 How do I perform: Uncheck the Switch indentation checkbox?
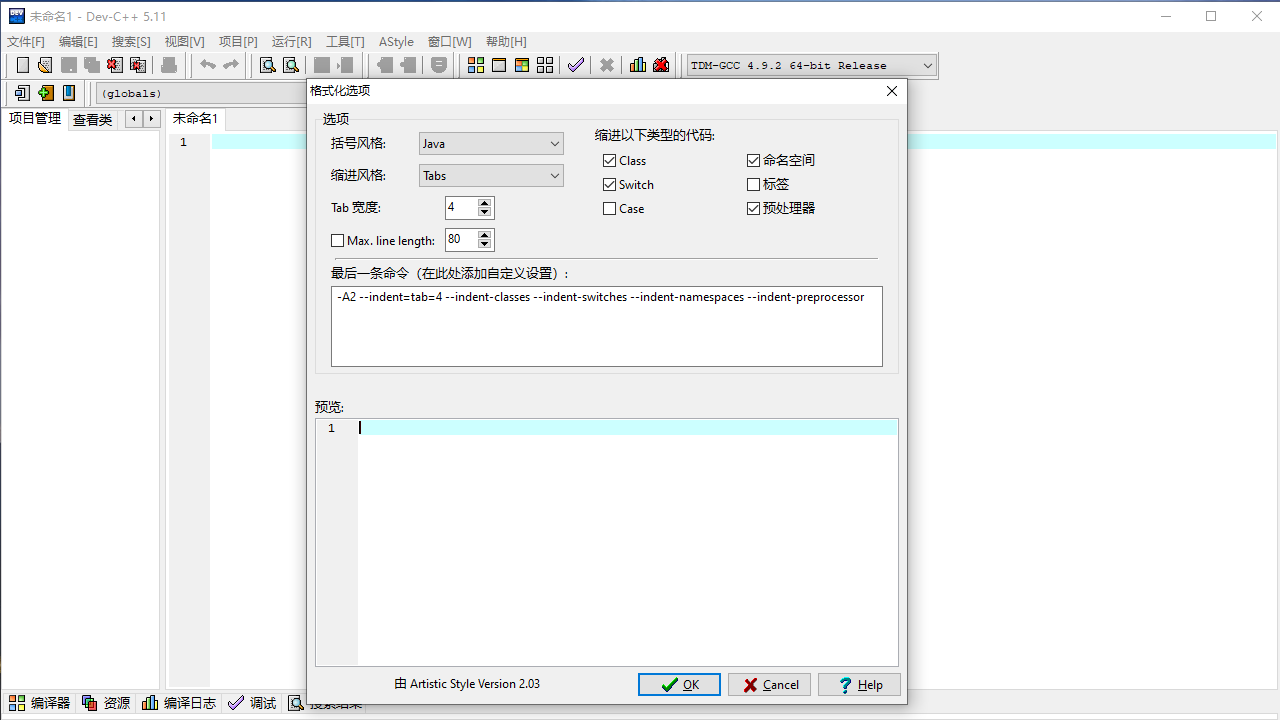pos(609,184)
